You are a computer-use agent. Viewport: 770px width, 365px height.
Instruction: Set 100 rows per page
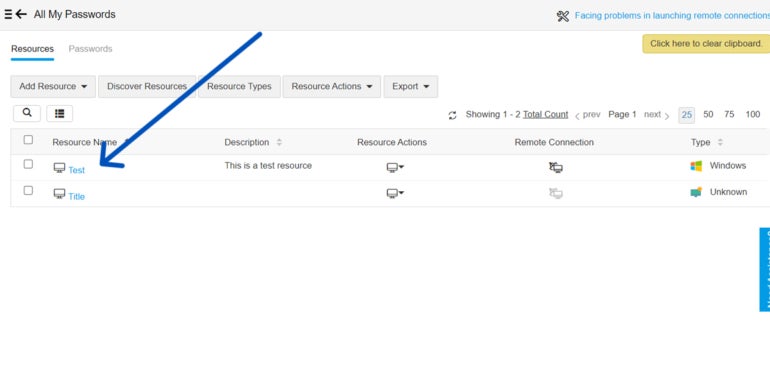(x=753, y=114)
